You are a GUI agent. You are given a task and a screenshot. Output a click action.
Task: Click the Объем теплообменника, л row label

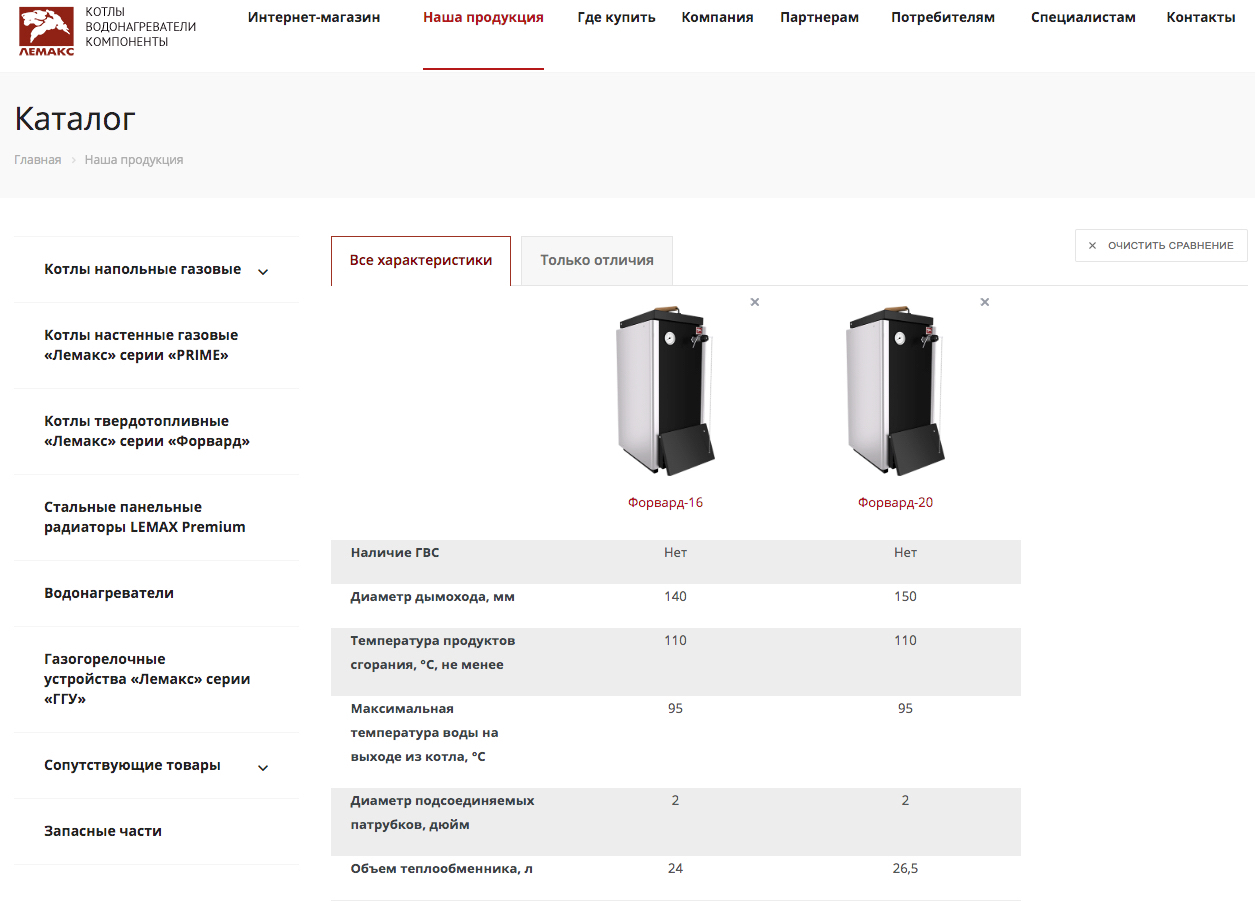(442, 869)
